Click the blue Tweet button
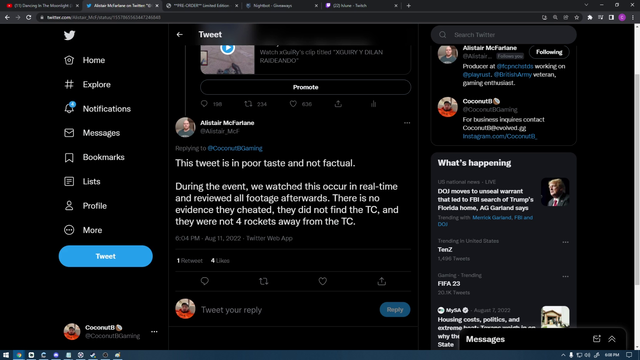Viewport: 640px width, 360px height. click(x=105, y=256)
